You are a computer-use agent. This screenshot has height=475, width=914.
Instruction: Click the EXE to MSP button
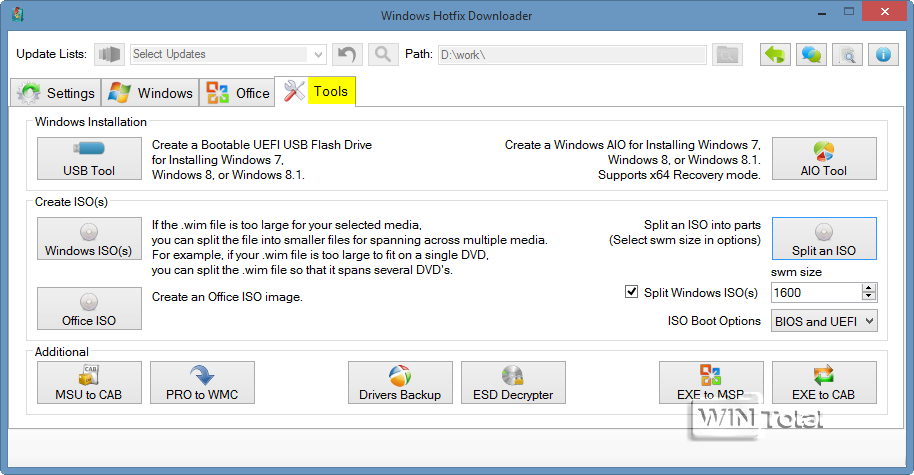click(x=711, y=382)
